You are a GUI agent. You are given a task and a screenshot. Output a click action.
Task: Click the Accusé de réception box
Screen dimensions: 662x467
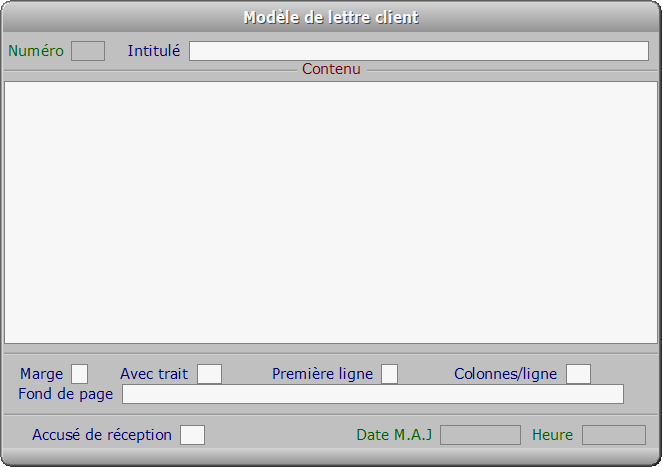click(x=193, y=435)
